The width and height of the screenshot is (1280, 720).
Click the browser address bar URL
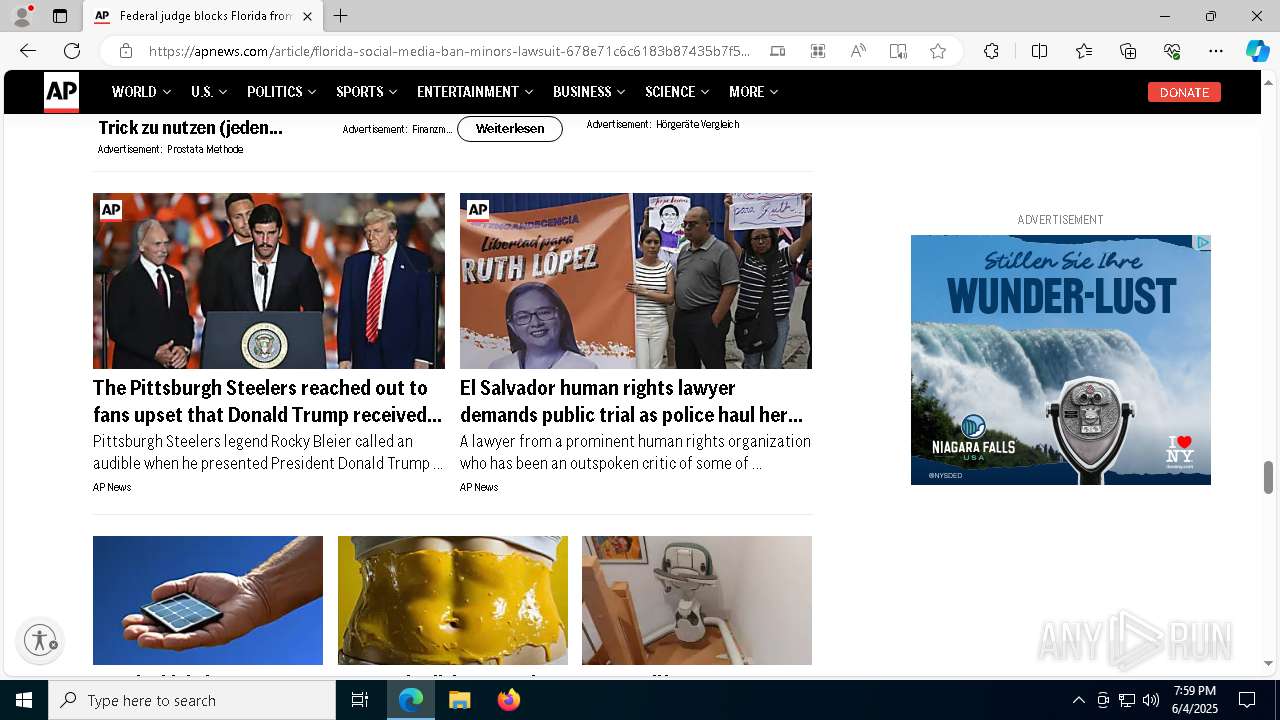(x=449, y=51)
